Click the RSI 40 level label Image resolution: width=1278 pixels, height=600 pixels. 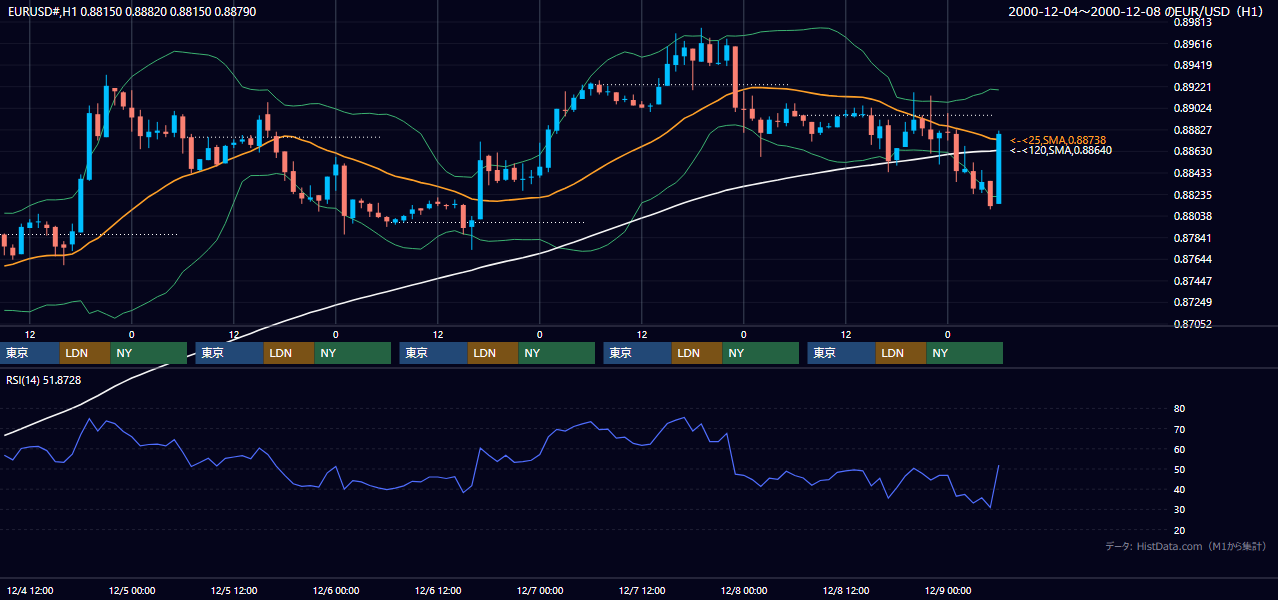coord(1179,489)
